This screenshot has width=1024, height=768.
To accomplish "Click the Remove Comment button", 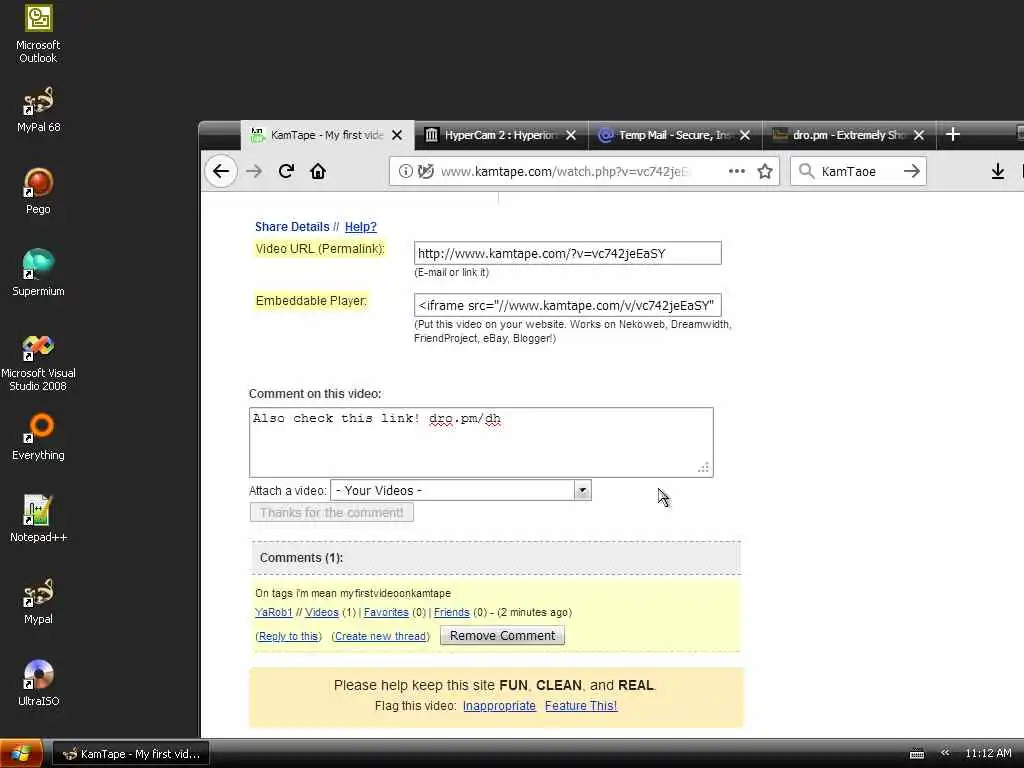I will pyautogui.click(x=502, y=635).
